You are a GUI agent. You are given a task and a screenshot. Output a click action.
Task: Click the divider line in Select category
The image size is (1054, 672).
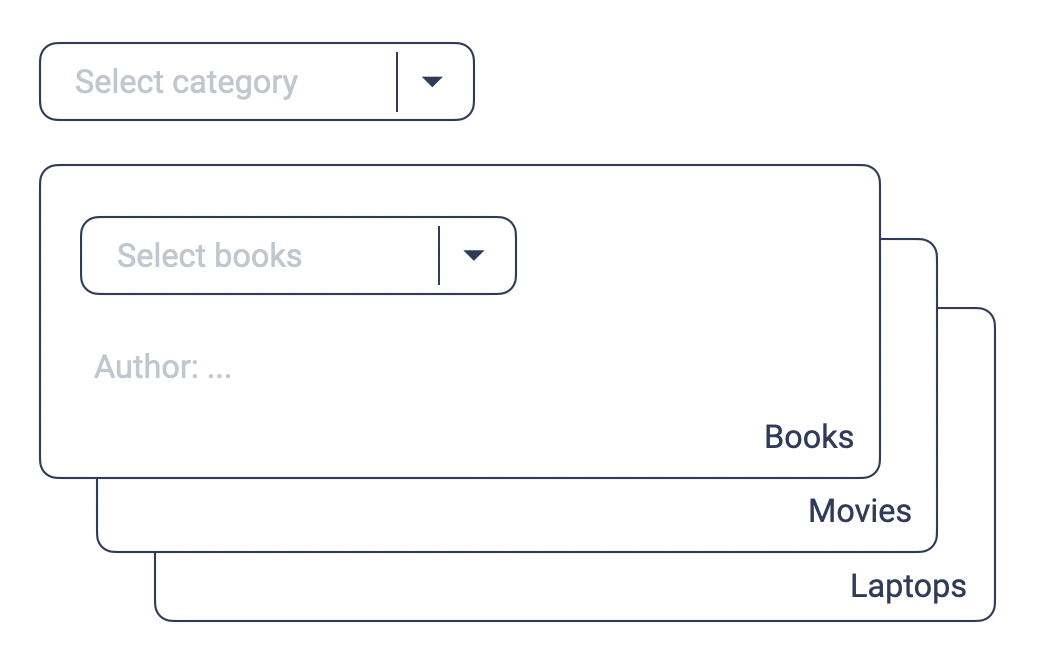pos(397,82)
